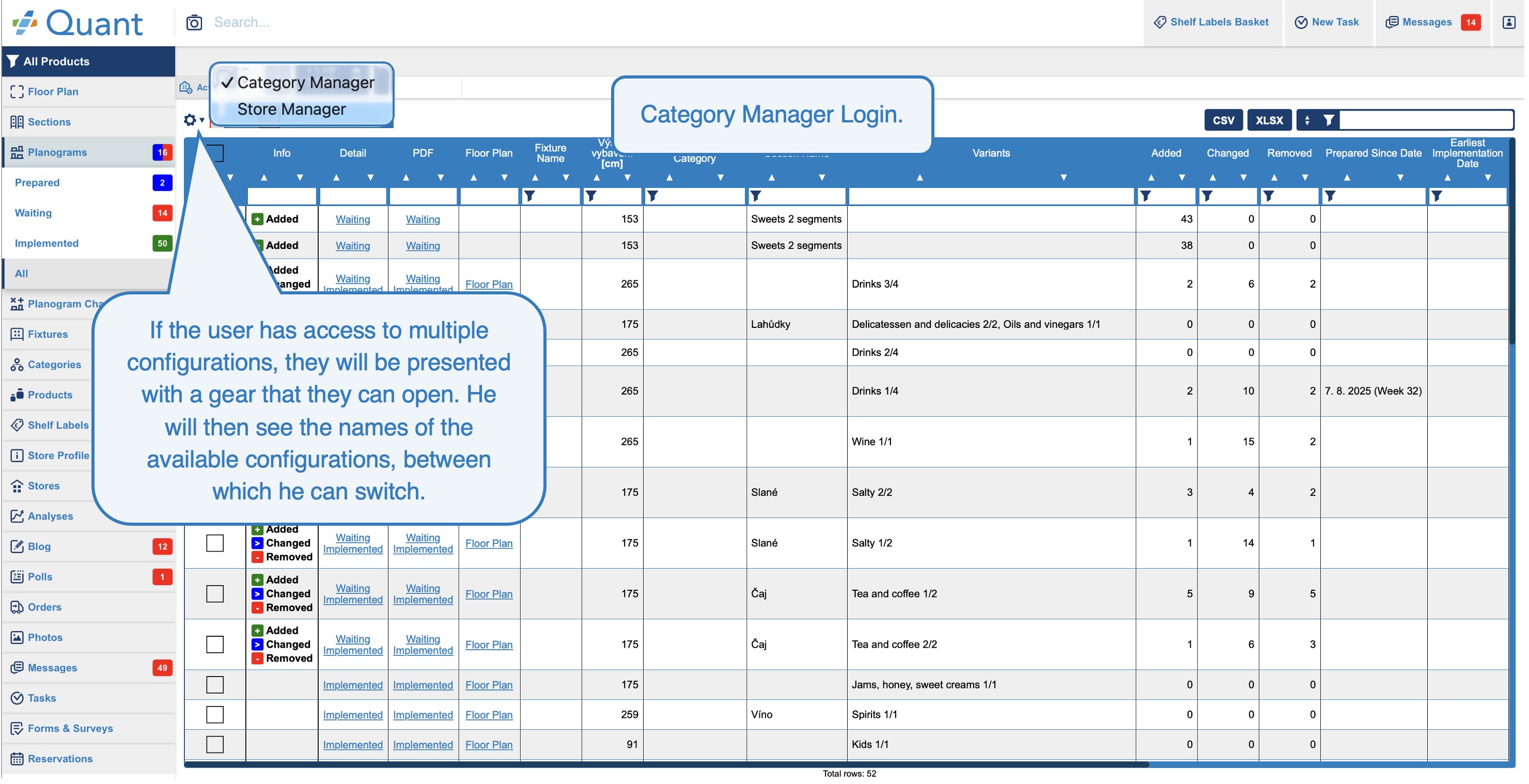The height and width of the screenshot is (784, 1529).
Task: Open the Added column filter
Action: (x=1146, y=196)
